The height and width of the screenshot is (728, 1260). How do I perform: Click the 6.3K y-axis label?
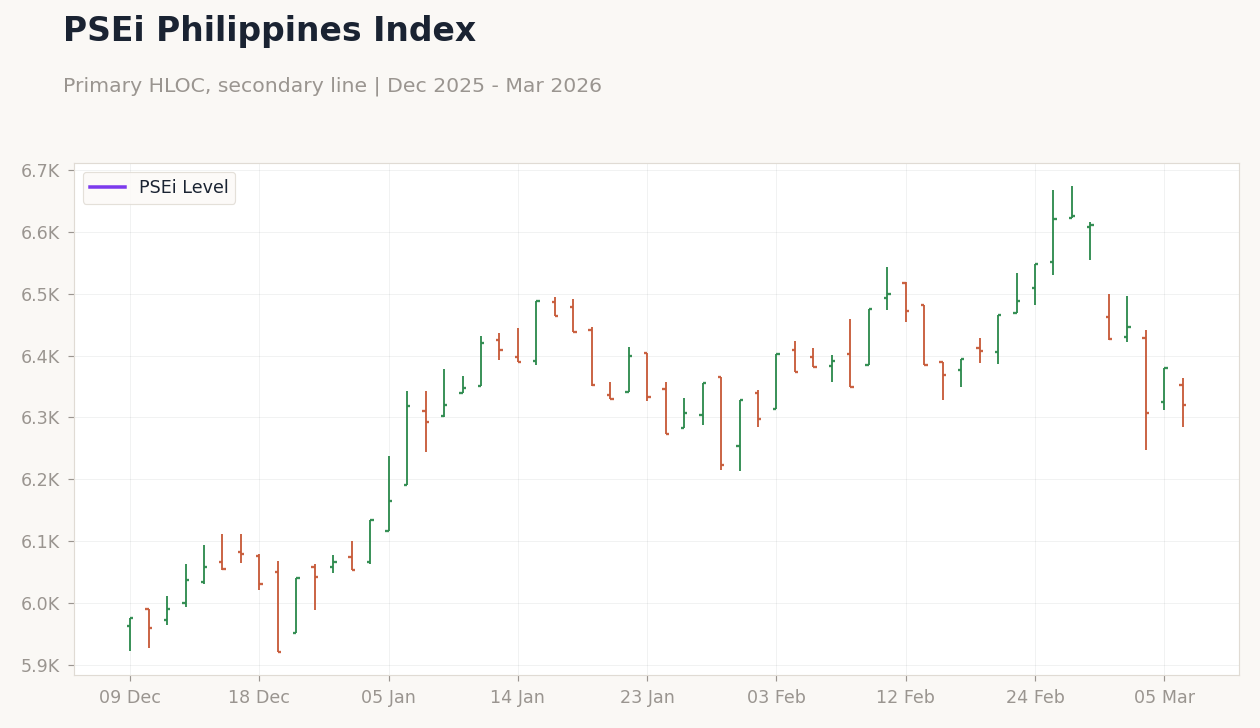pyautogui.click(x=40, y=418)
